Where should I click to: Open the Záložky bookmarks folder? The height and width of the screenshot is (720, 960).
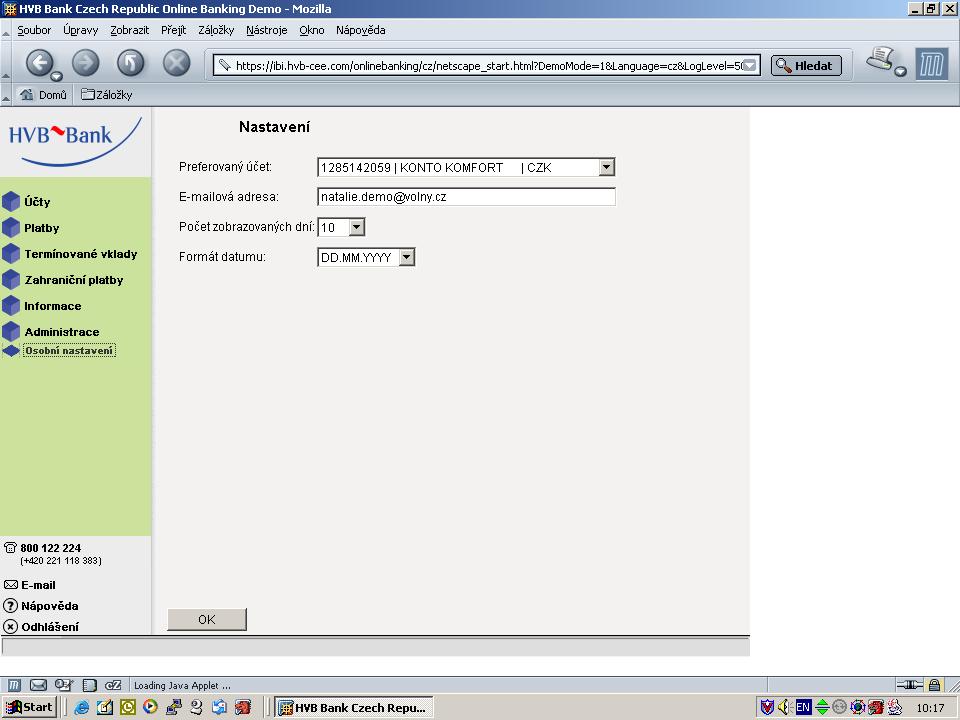(x=107, y=95)
